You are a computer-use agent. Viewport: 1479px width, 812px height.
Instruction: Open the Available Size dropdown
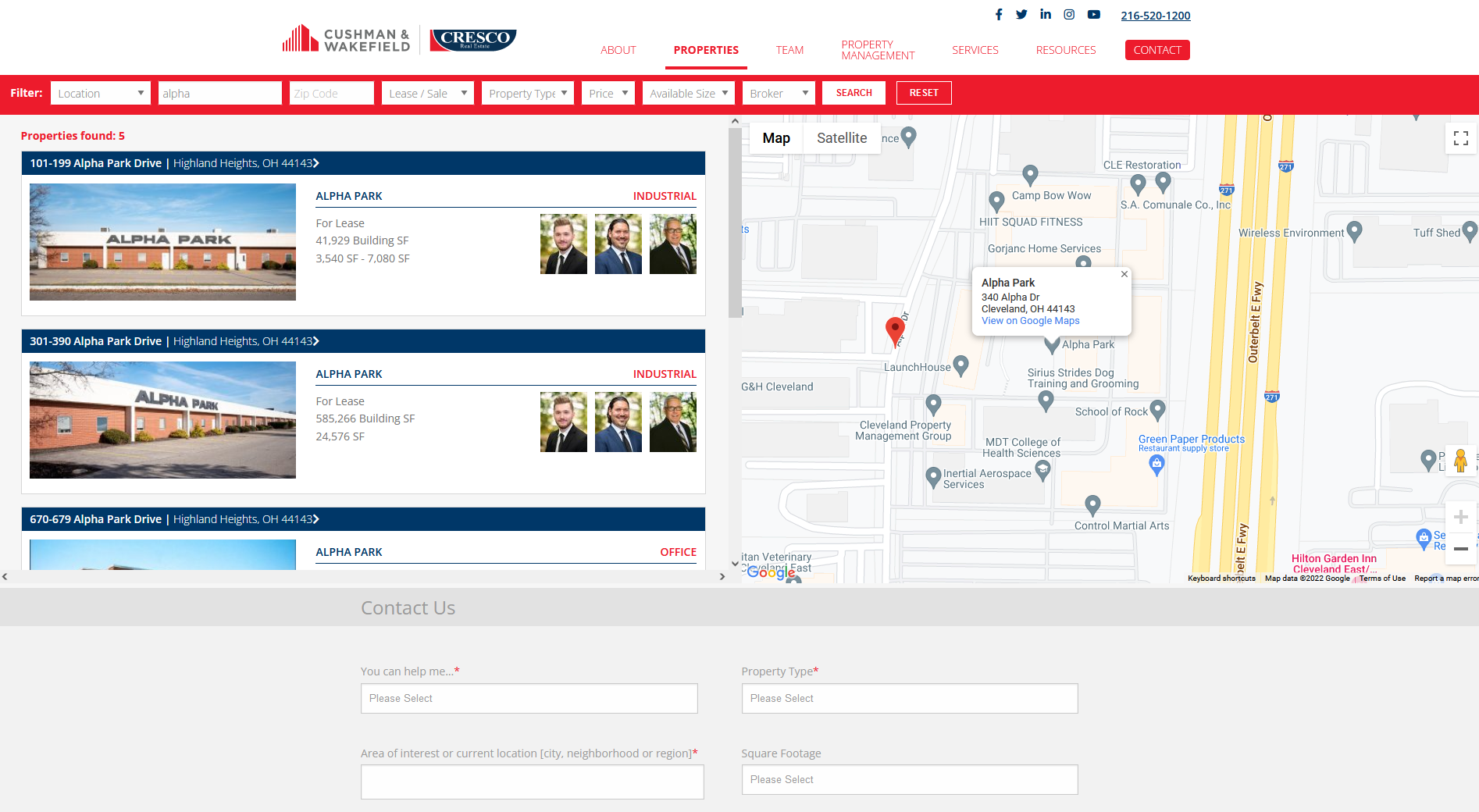[x=688, y=93]
